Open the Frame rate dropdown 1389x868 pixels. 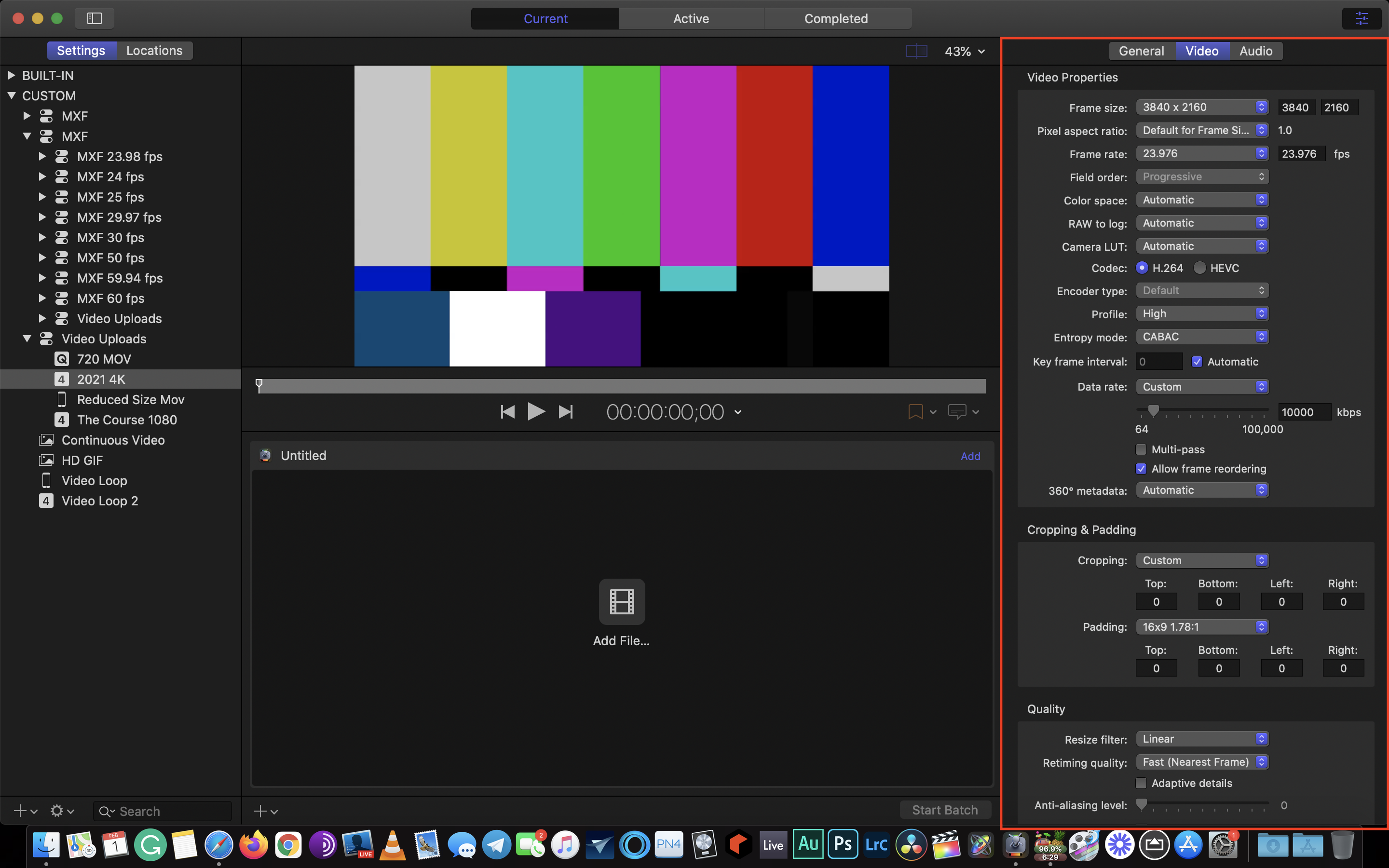point(1202,153)
